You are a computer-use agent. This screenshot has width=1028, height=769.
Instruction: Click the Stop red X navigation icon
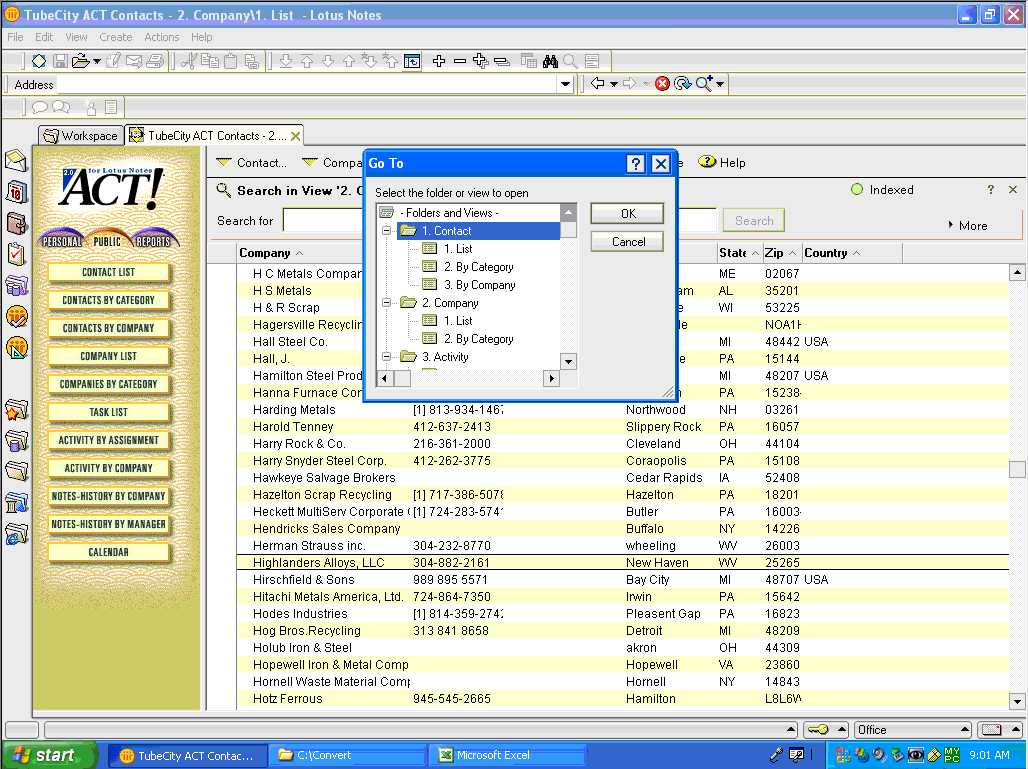(662, 83)
